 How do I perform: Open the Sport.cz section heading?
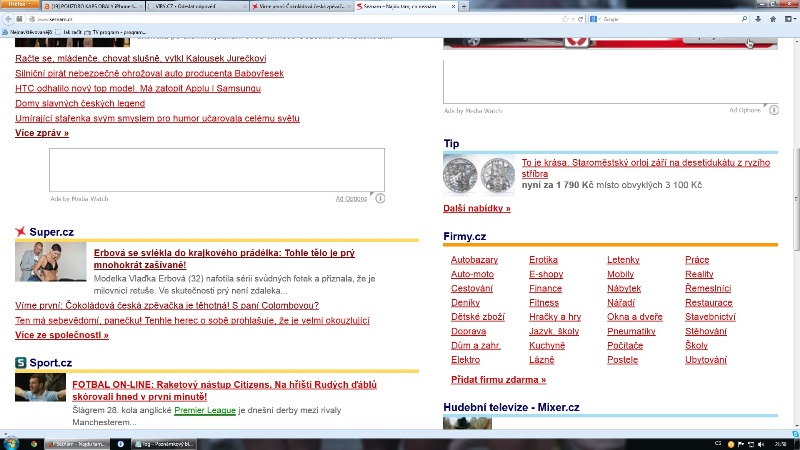coord(51,363)
